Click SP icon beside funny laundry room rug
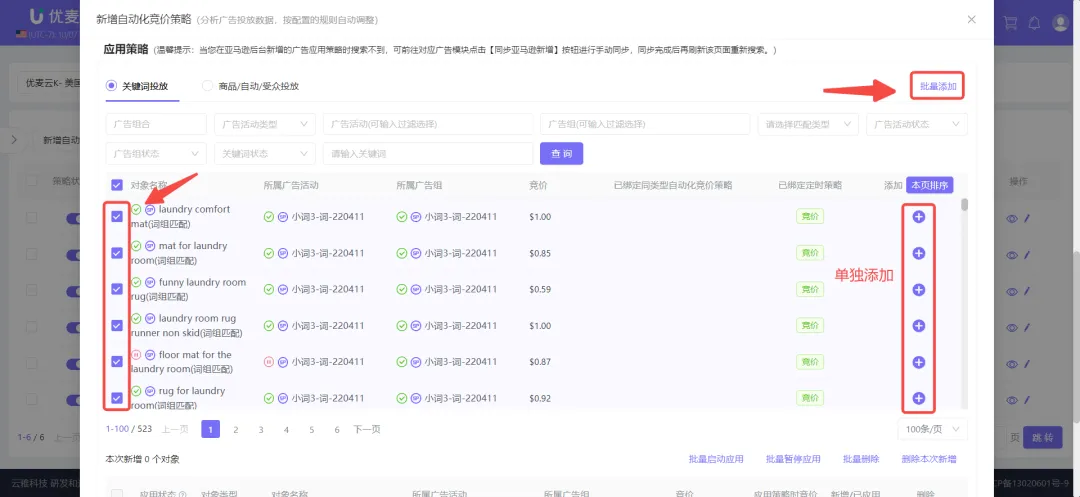The width and height of the screenshot is (1080, 497). [x=150, y=282]
